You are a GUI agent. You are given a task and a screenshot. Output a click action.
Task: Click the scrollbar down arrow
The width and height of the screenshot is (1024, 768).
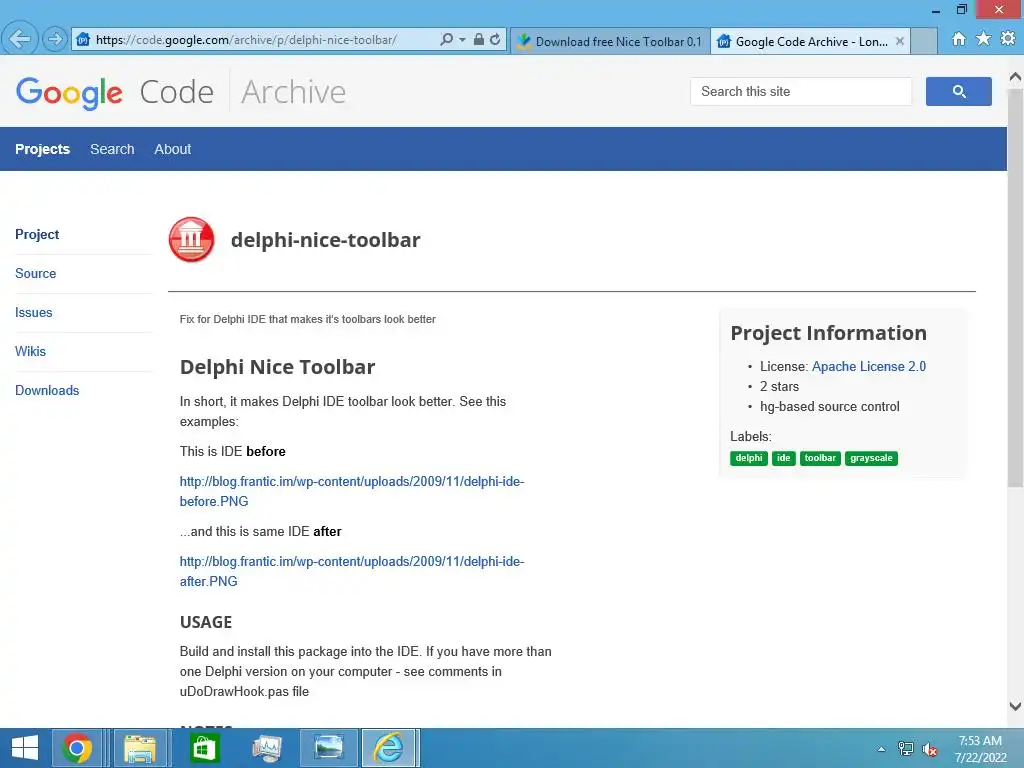[x=1015, y=706]
